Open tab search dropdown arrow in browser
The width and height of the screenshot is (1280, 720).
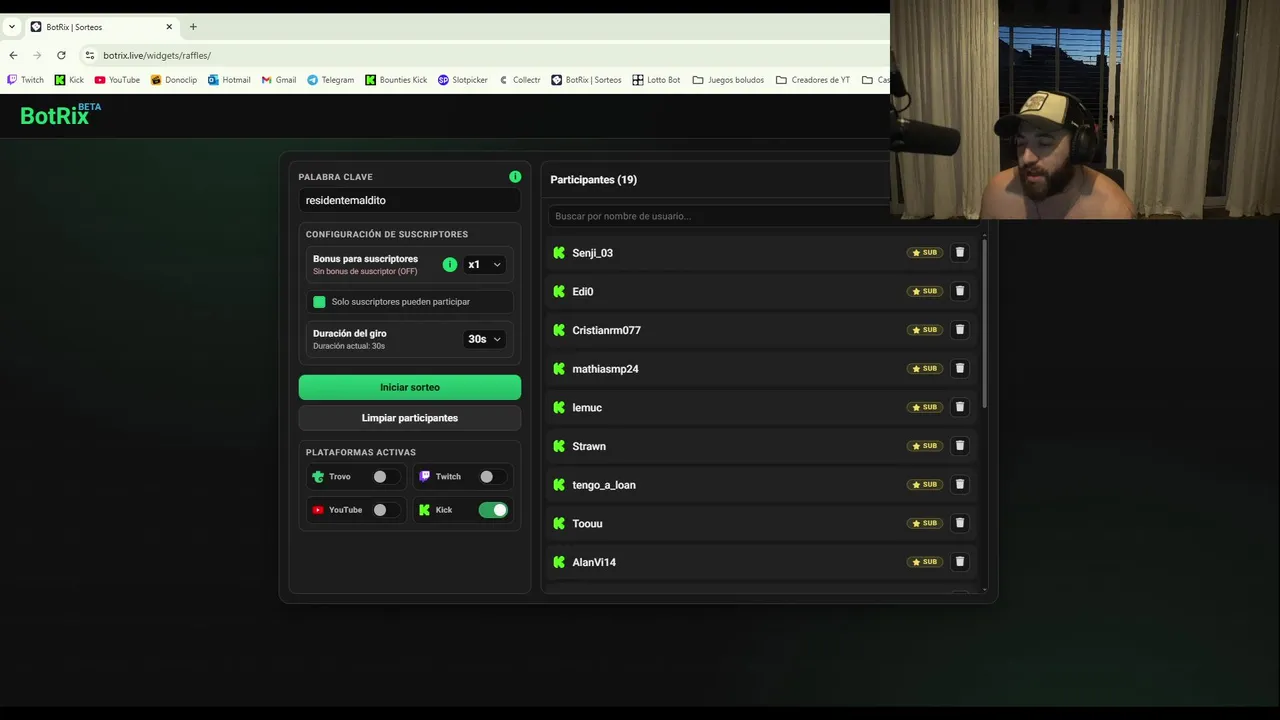click(11, 27)
